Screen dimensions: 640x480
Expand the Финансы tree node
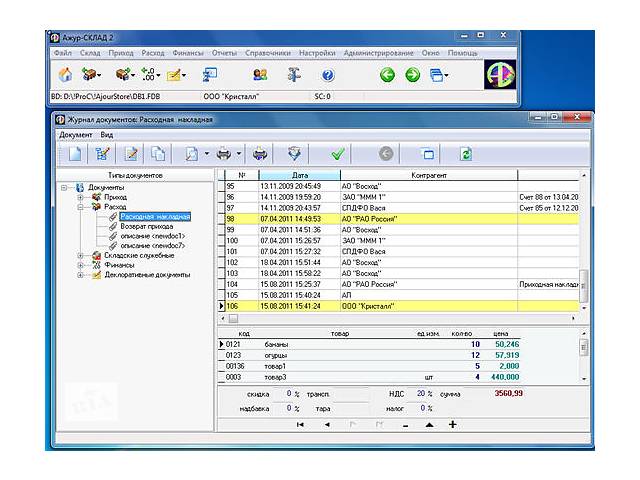click(x=80, y=265)
